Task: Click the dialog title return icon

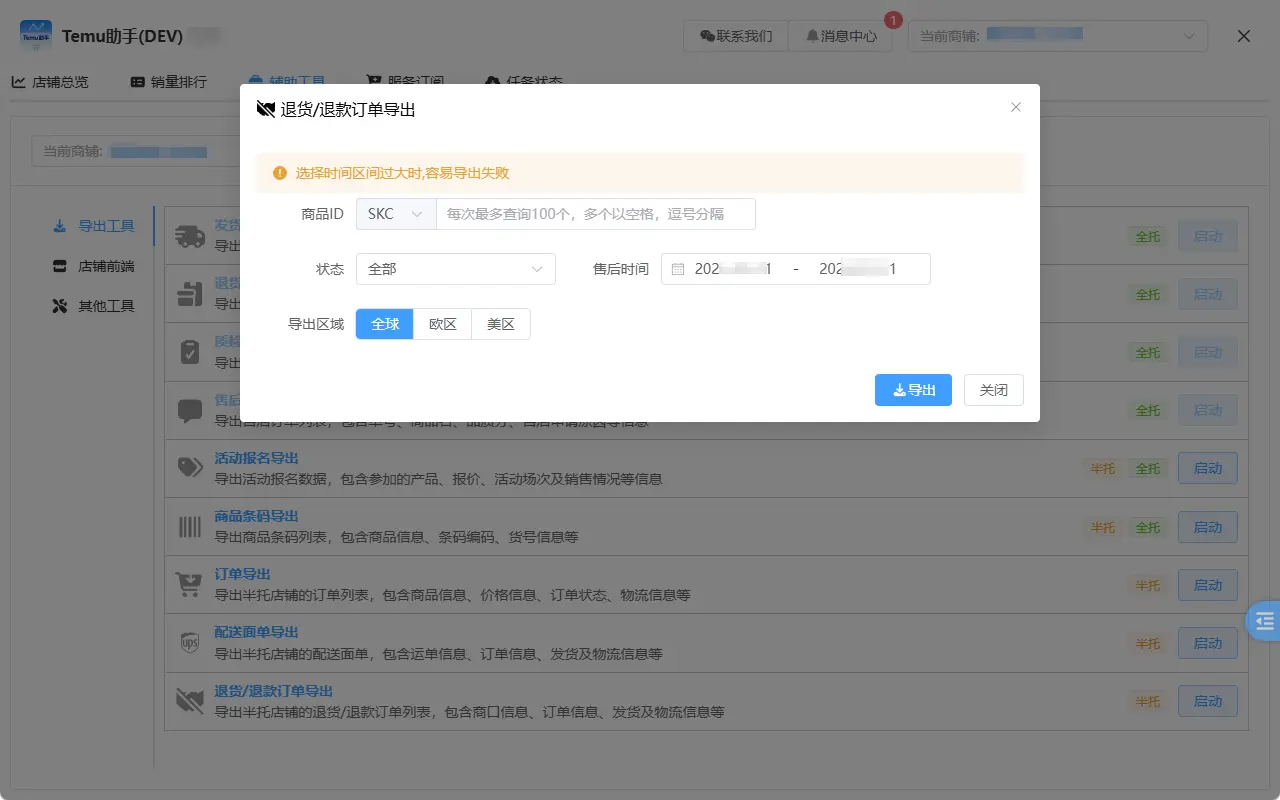Action: [266, 110]
